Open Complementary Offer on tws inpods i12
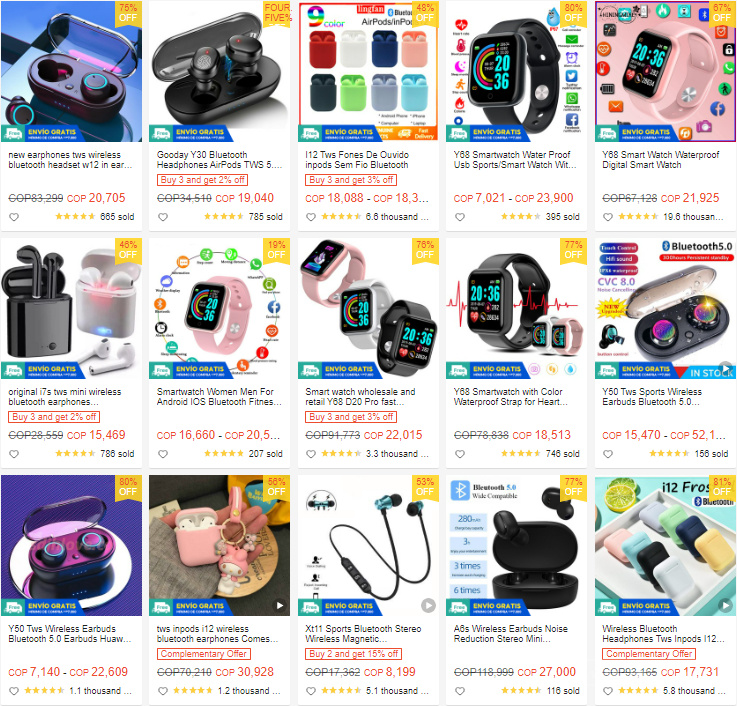The image size is (737, 706). tap(204, 654)
